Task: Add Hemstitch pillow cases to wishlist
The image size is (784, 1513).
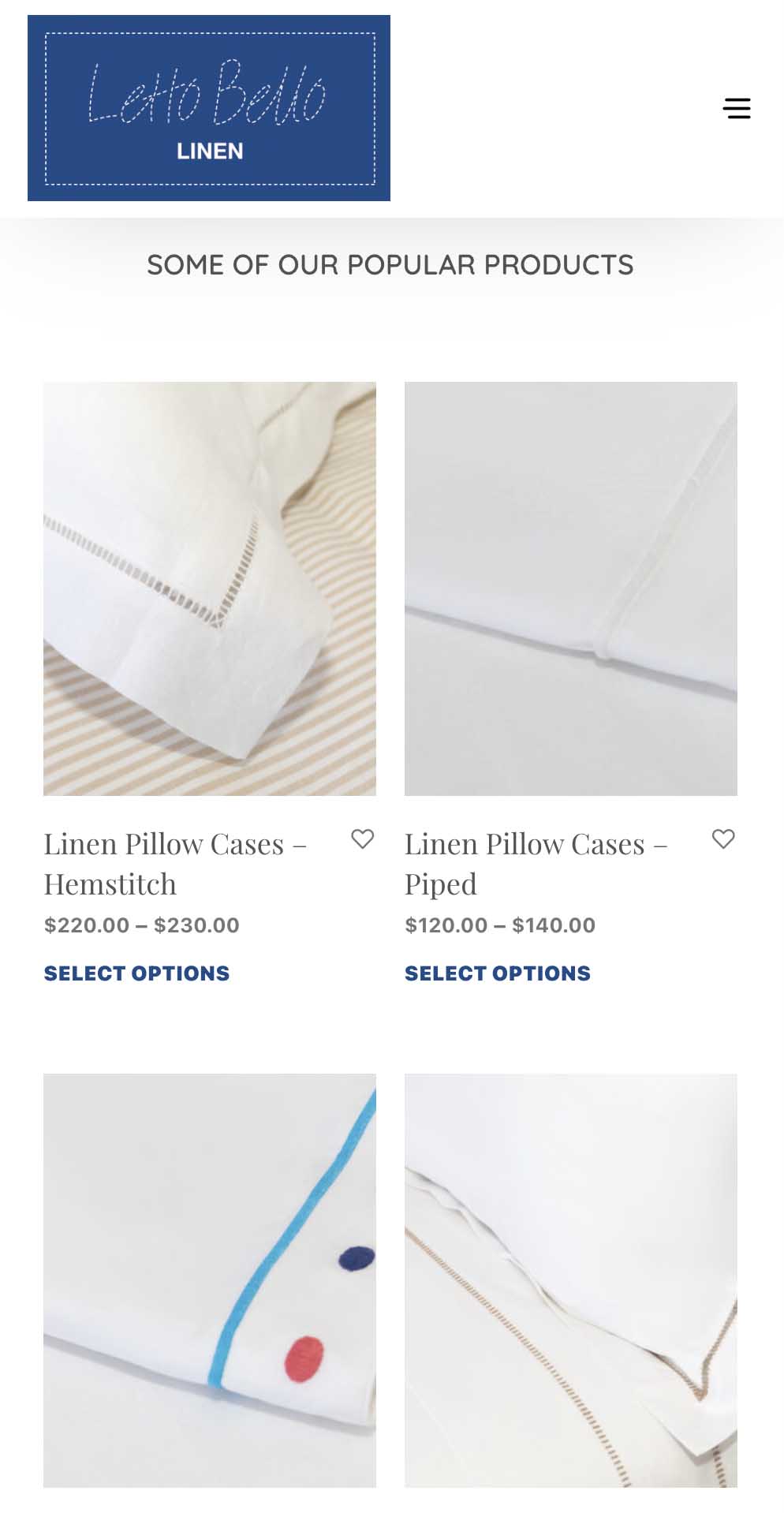Action: [x=362, y=839]
